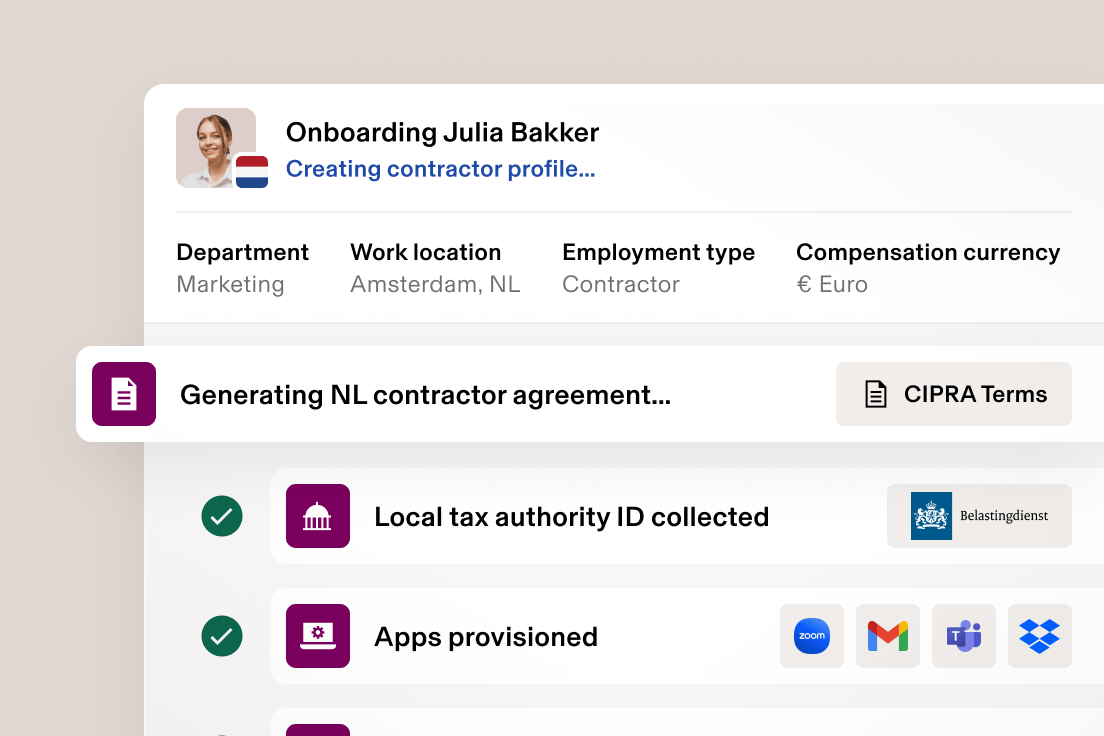Click the document icon inside CIPRA Terms
1104x736 pixels.
coord(875,394)
